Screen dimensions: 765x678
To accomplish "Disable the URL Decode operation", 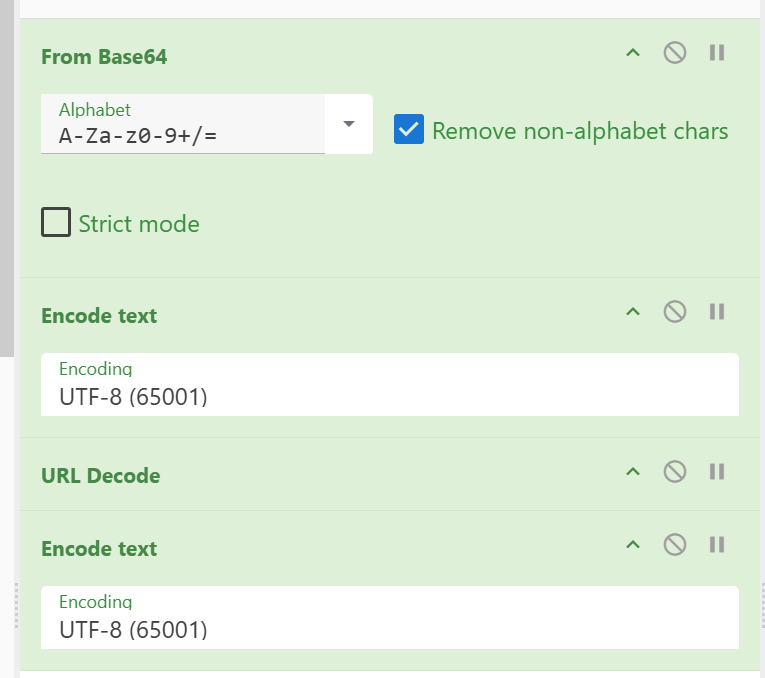I will point(675,472).
